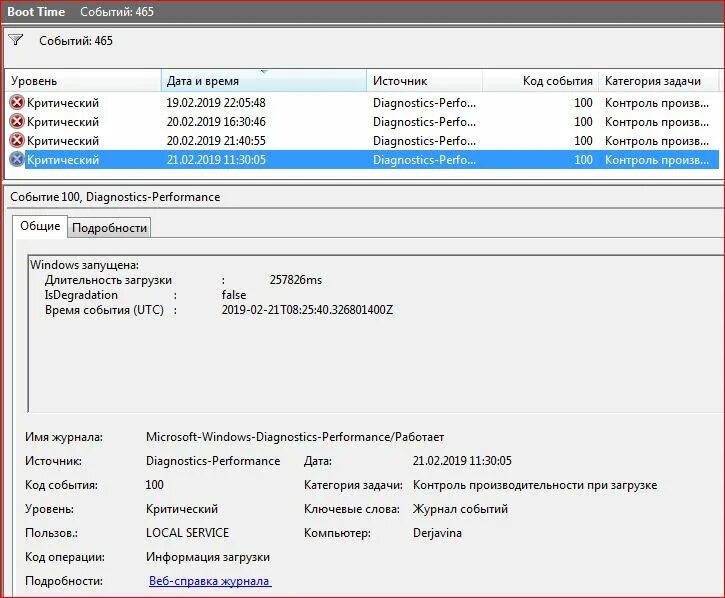Sort by the Дата и время column header
Image resolution: width=725 pixels, height=598 pixels.
tap(264, 81)
